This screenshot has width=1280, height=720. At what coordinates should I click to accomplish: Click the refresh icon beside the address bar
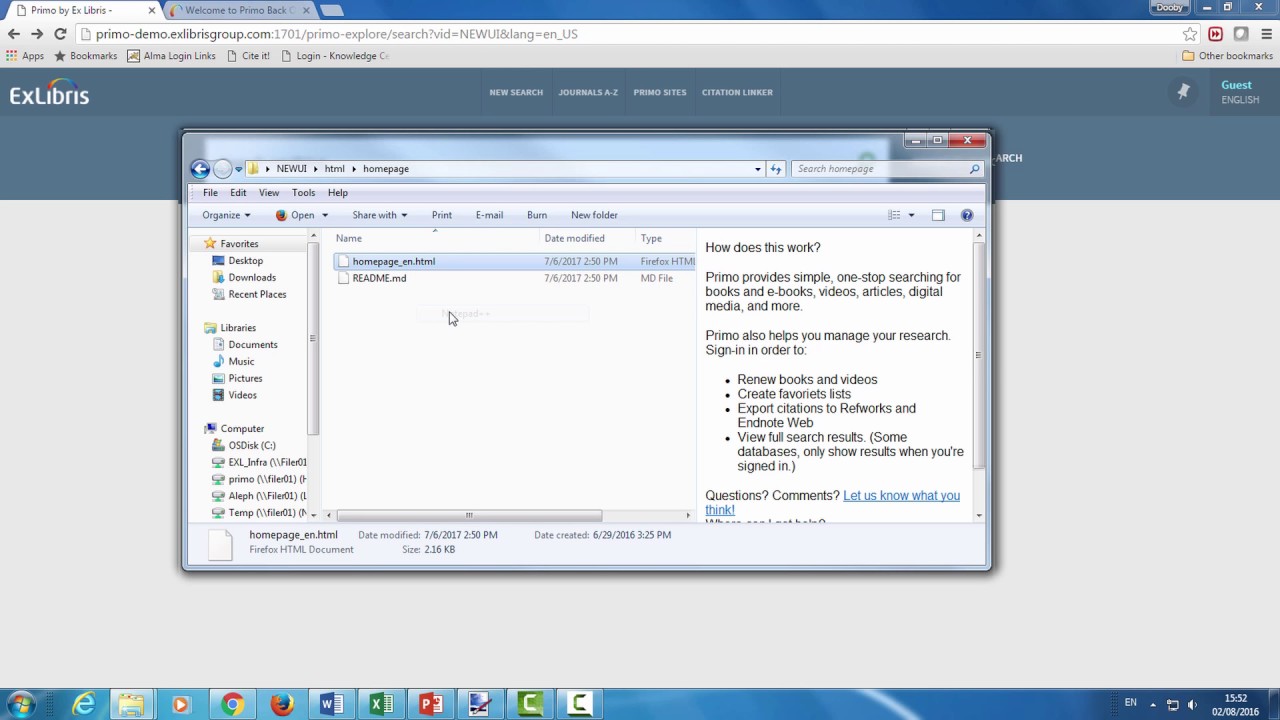pyautogui.click(x=775, y=169)
